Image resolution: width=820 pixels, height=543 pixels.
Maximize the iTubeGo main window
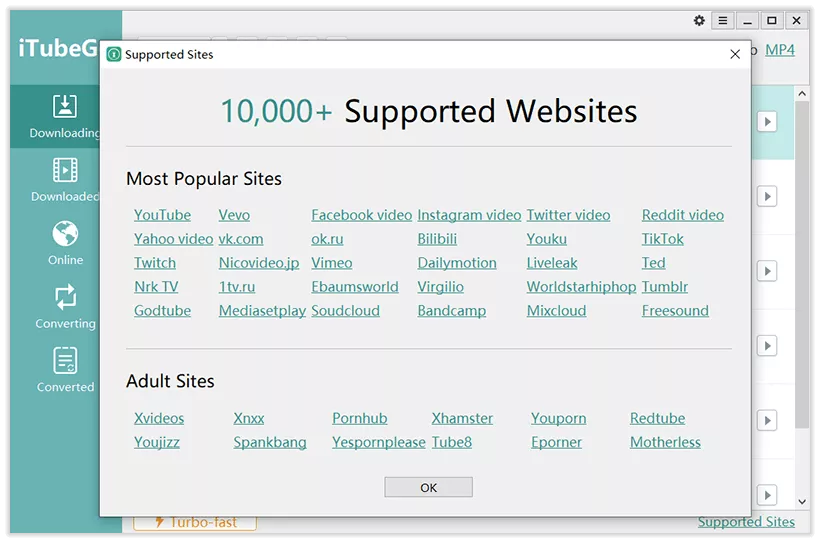point(771,20)
